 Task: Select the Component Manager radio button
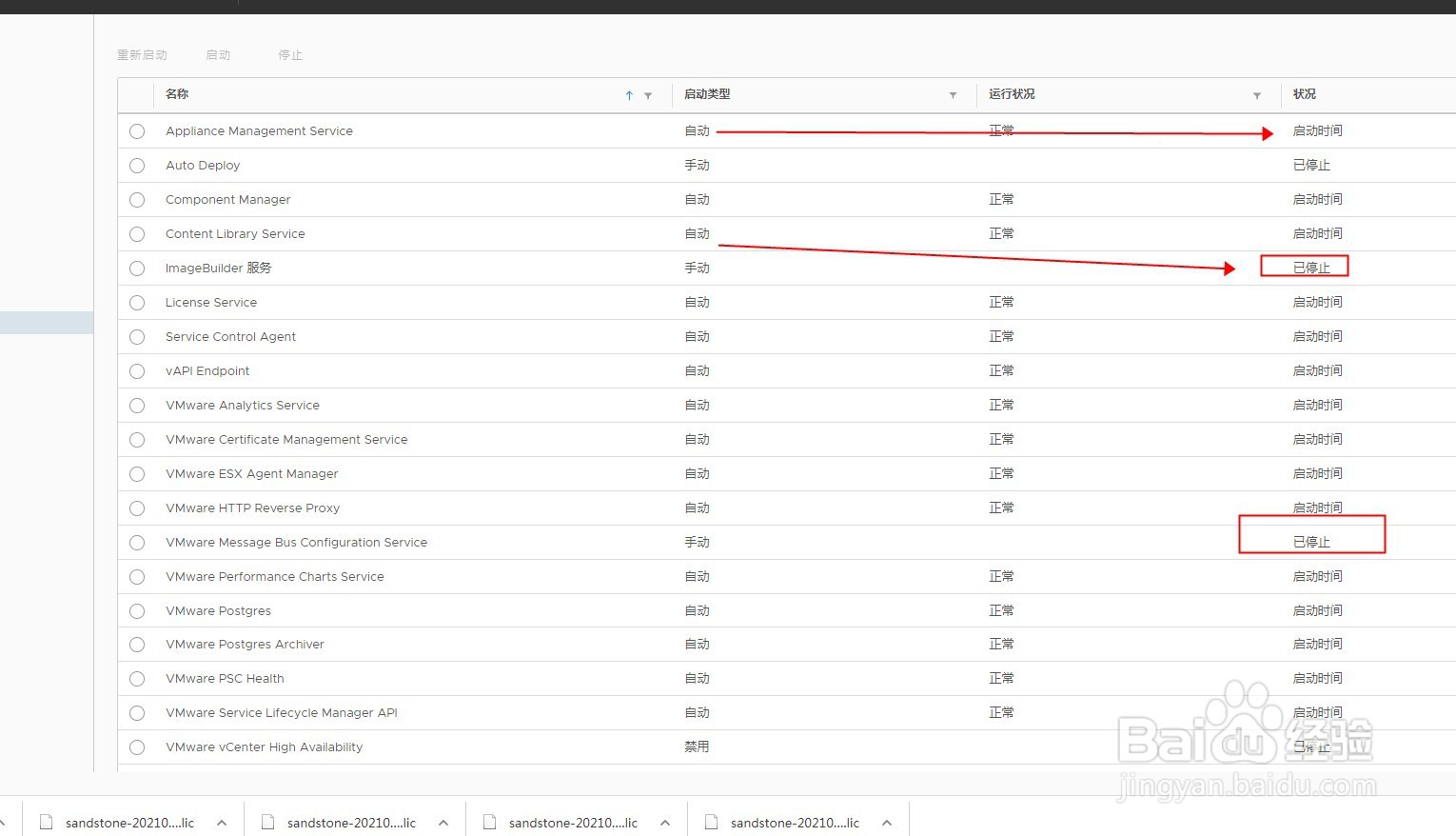point(137,200)
